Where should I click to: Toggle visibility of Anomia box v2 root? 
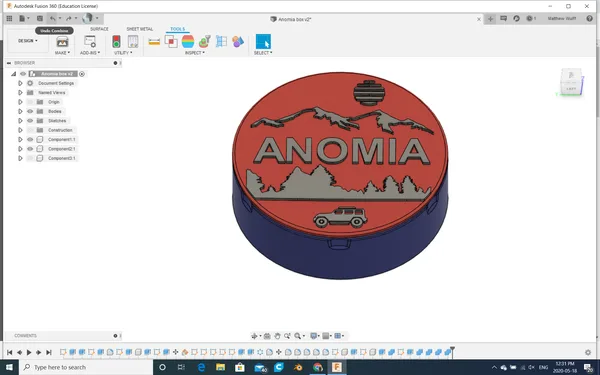tap(23, 74)
